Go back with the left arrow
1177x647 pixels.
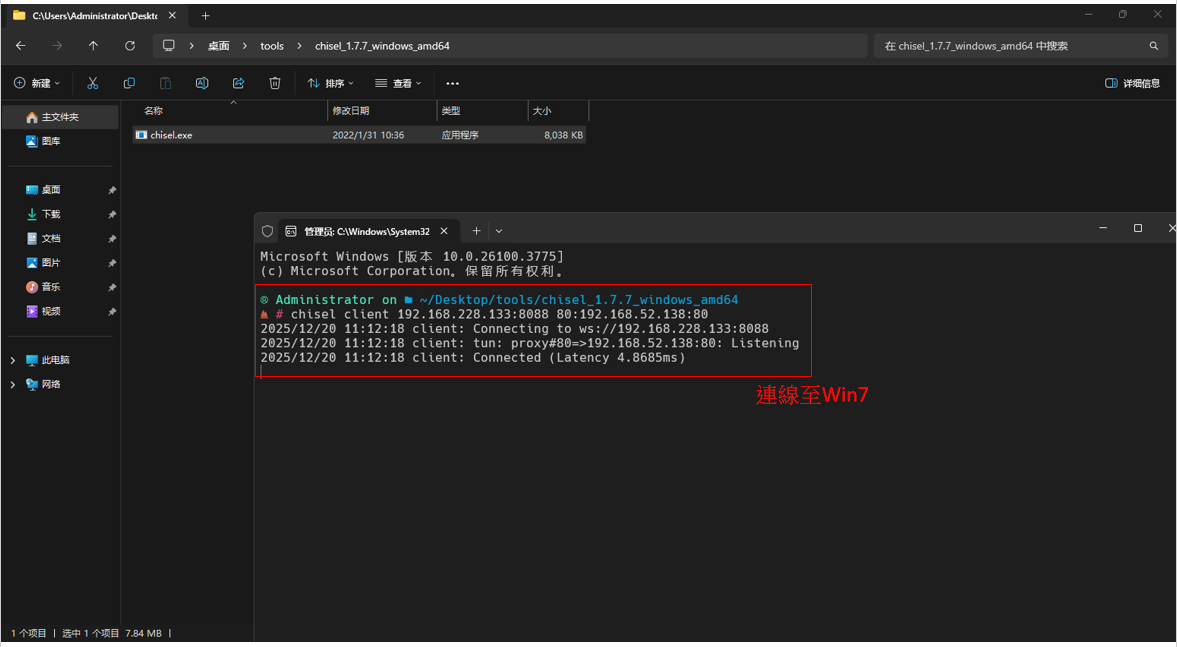tap(20, 46)
